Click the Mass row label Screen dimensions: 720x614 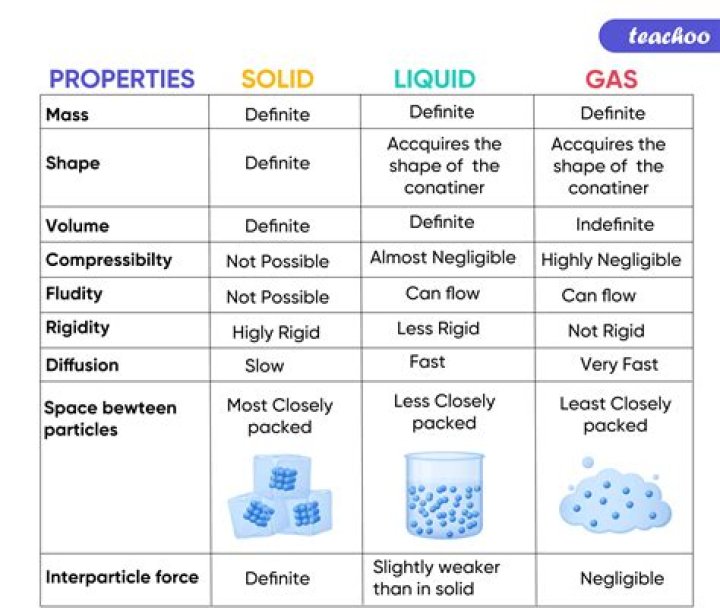tap(67, 114)
